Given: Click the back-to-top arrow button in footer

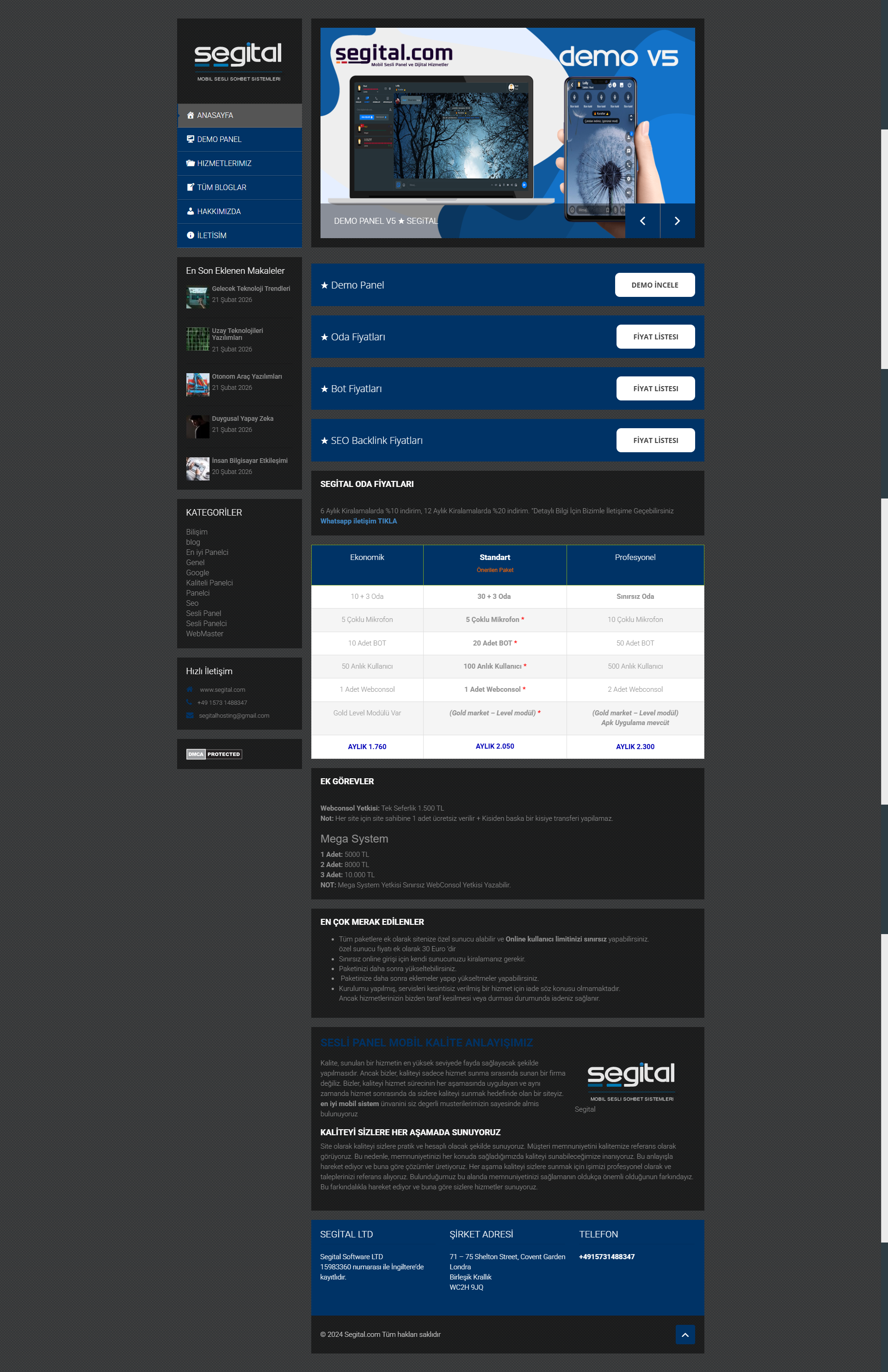Looking at the screenshot, I should (685, 1335).
